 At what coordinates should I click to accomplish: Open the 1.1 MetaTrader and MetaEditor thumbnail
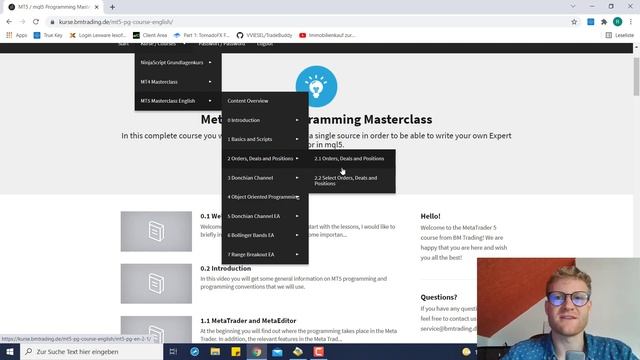(x=156, y=329)
